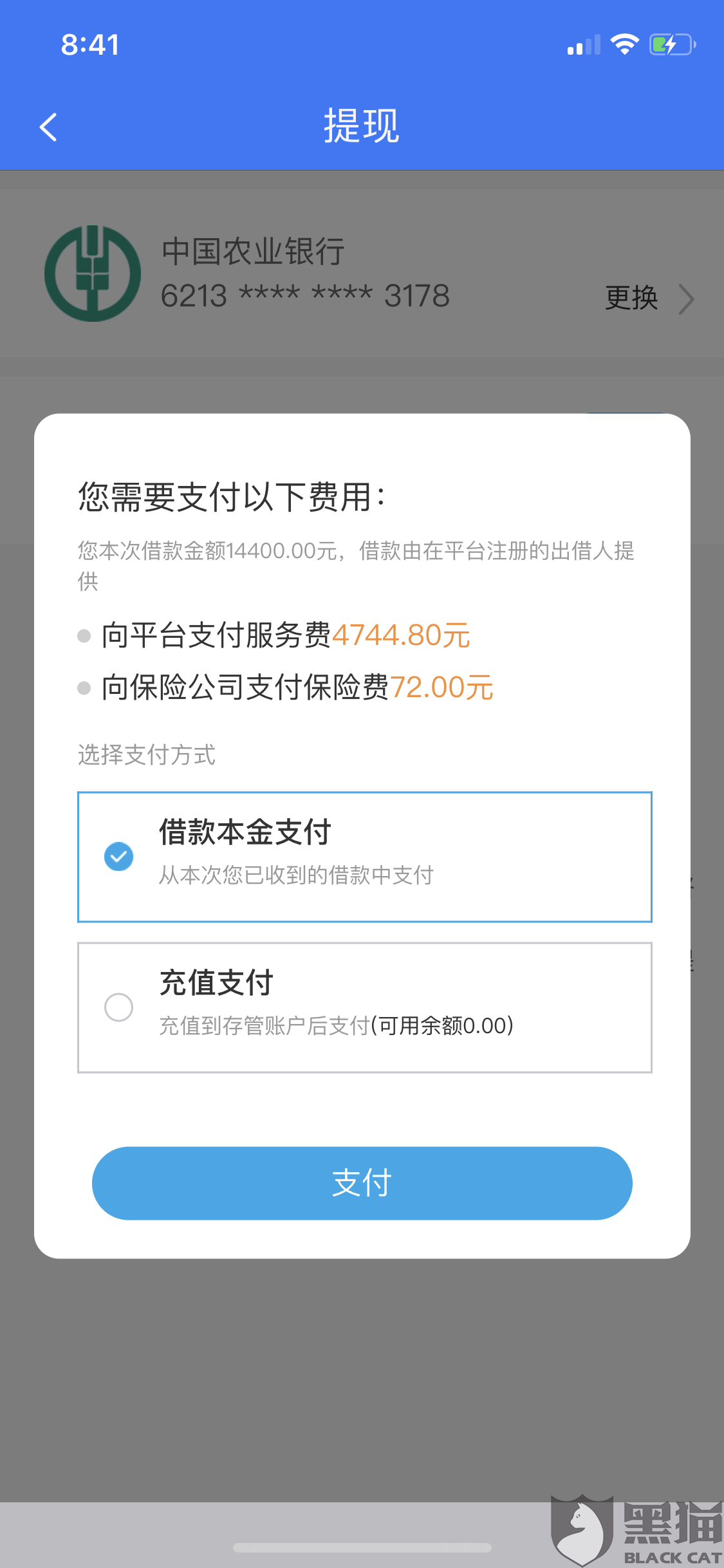
Task: Expand bank card options via chevron next to 更换
Action: pos(686,299)
